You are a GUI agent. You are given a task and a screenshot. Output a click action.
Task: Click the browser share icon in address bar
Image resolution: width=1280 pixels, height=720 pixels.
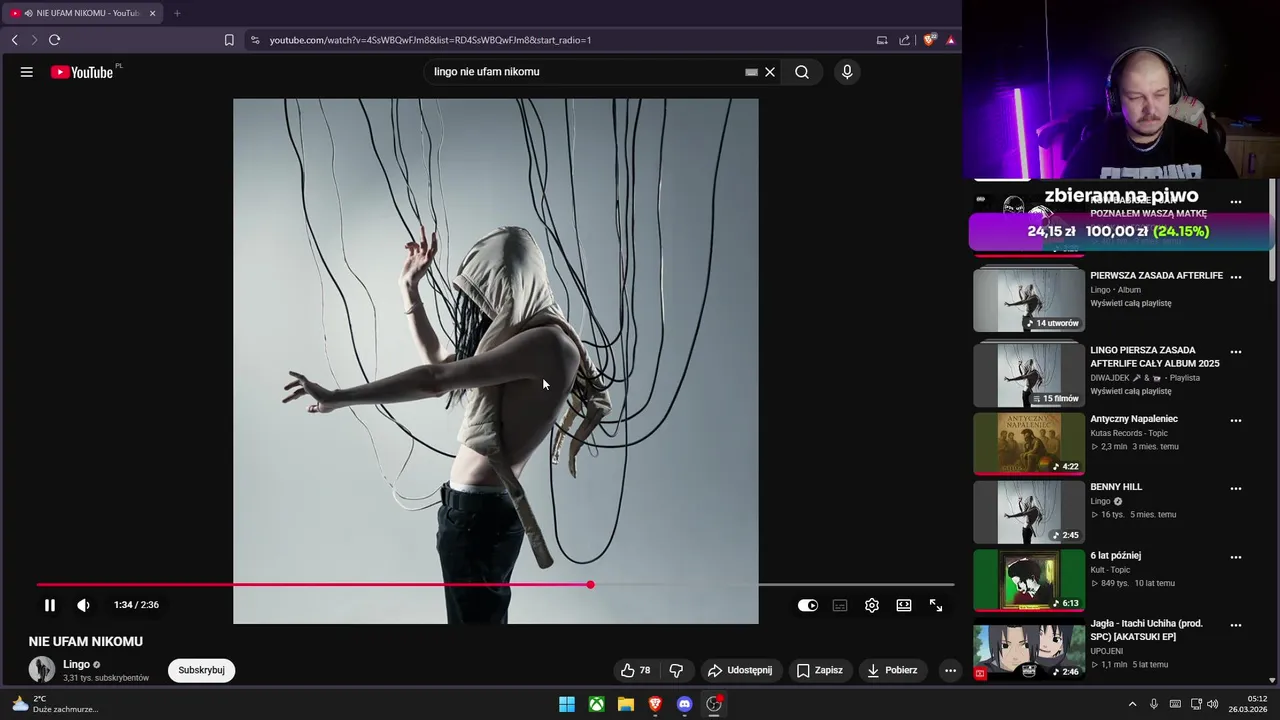coord(905,40)
